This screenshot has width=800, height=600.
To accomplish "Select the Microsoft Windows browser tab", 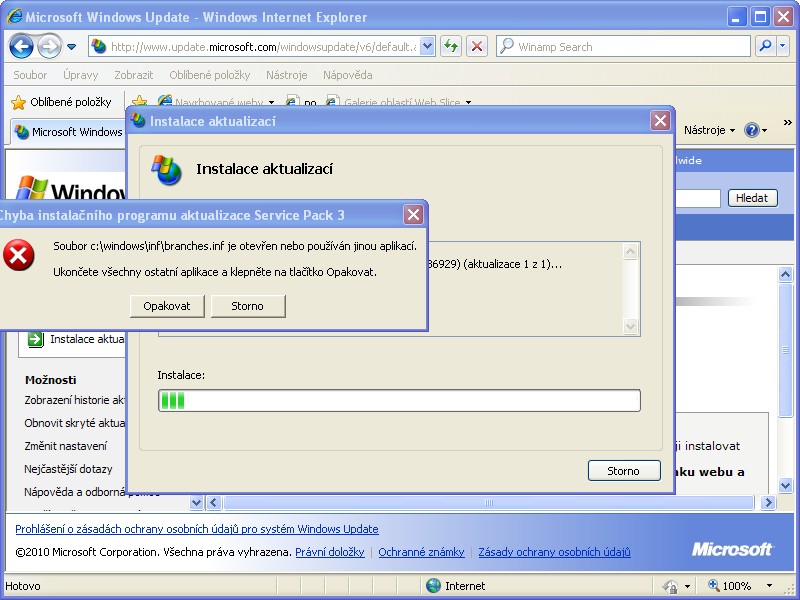I will (x=68, y=132).
